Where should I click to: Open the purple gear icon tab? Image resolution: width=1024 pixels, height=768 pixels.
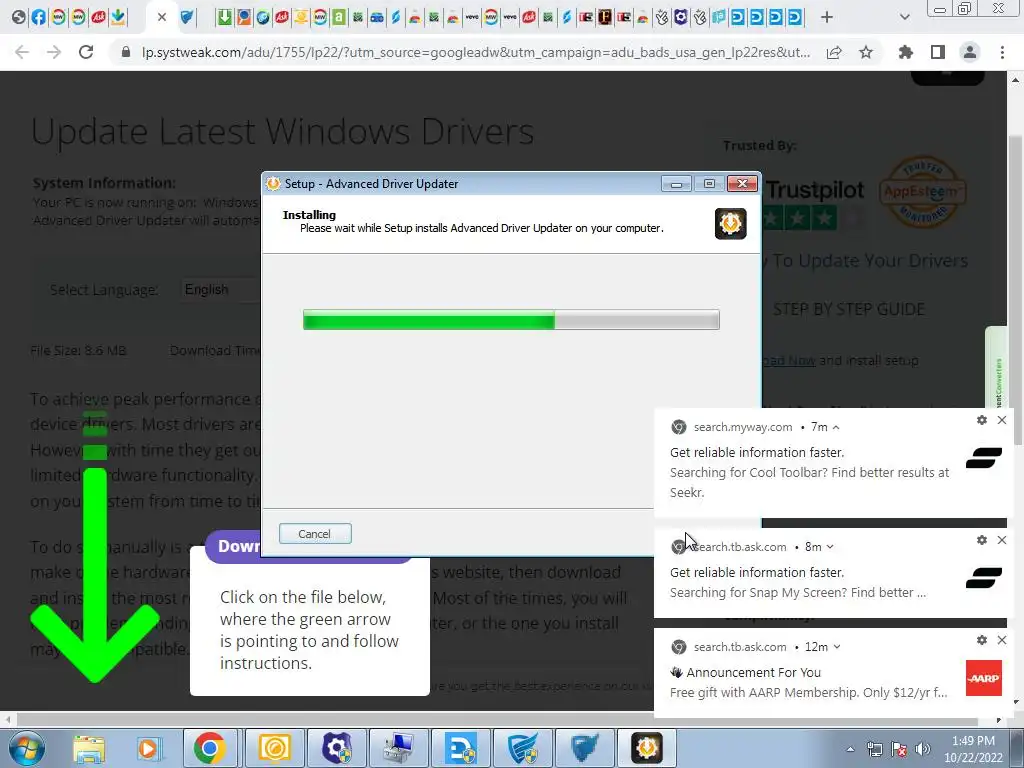click(x=680, y=17)
